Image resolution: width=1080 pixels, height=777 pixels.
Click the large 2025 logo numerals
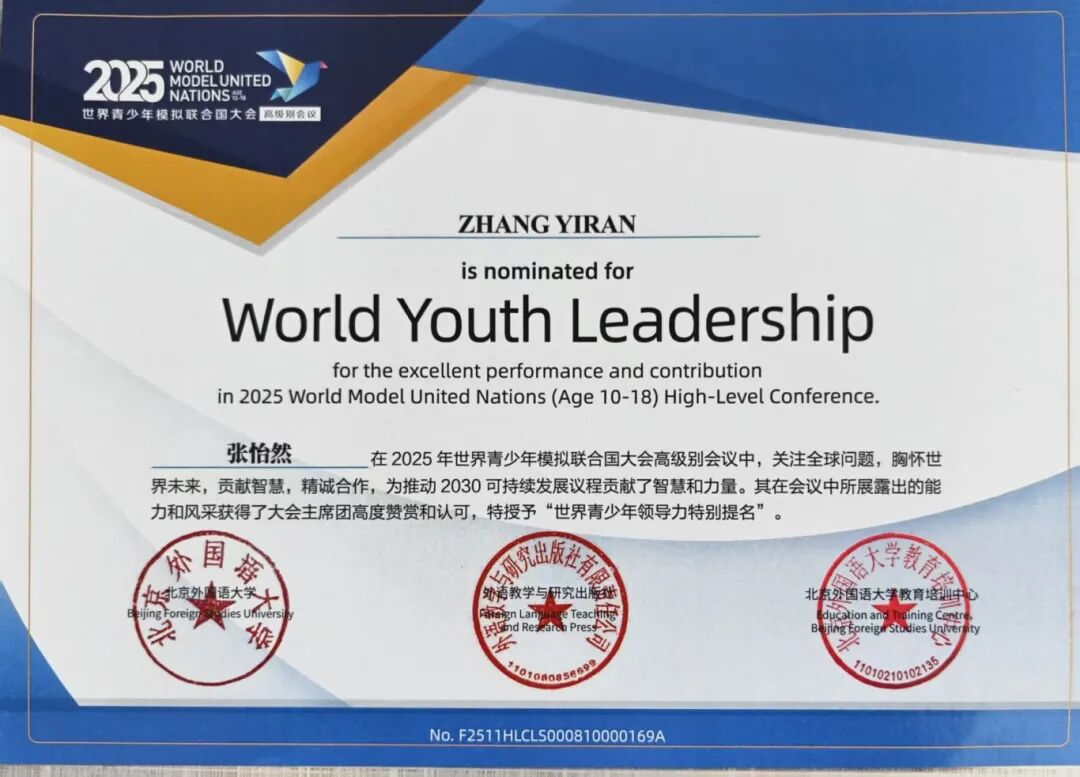122,82
